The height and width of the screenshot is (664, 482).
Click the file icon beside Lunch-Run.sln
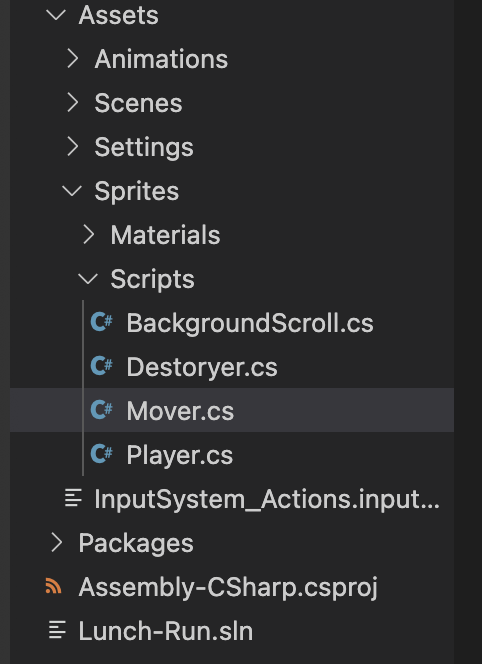[57, 630]
